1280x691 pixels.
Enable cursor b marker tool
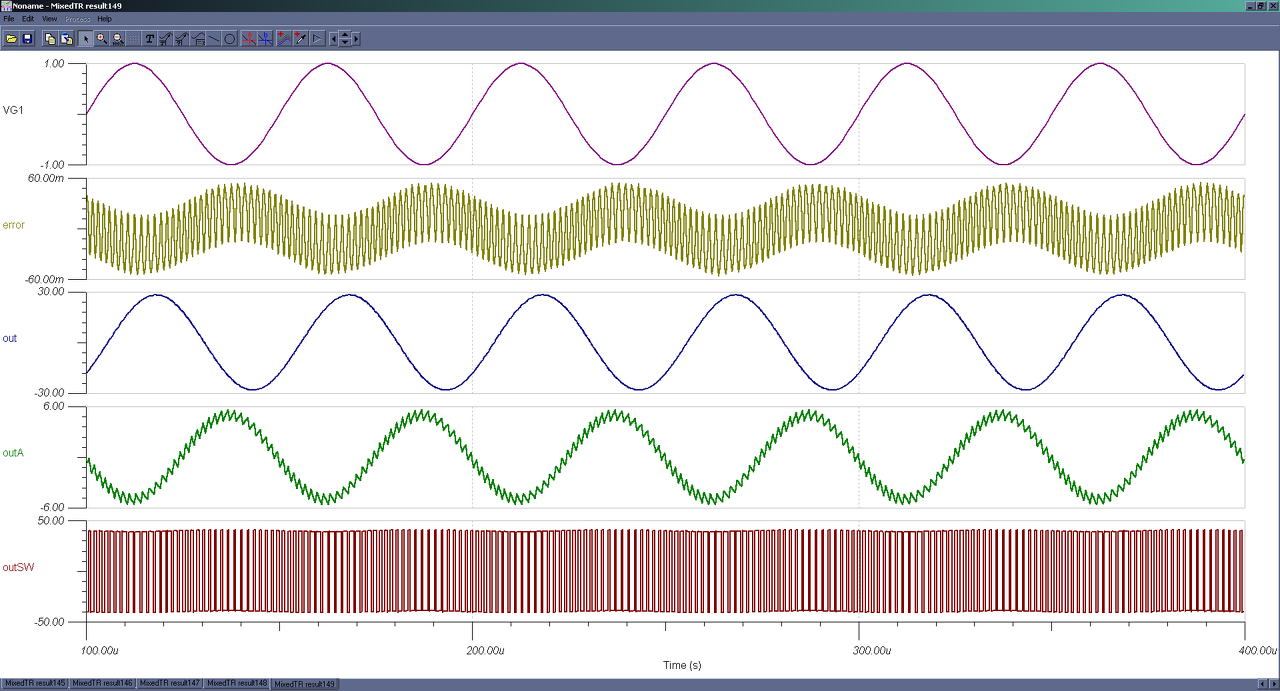point(265,39)
